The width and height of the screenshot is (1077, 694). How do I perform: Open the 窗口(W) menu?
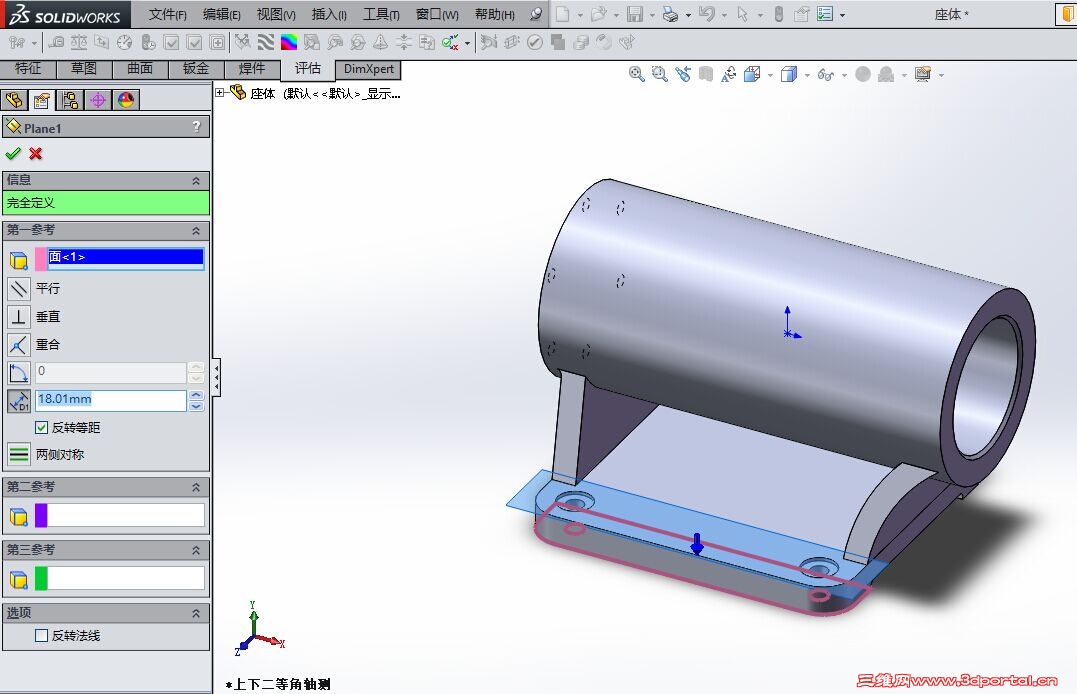(x=438, y=14)
